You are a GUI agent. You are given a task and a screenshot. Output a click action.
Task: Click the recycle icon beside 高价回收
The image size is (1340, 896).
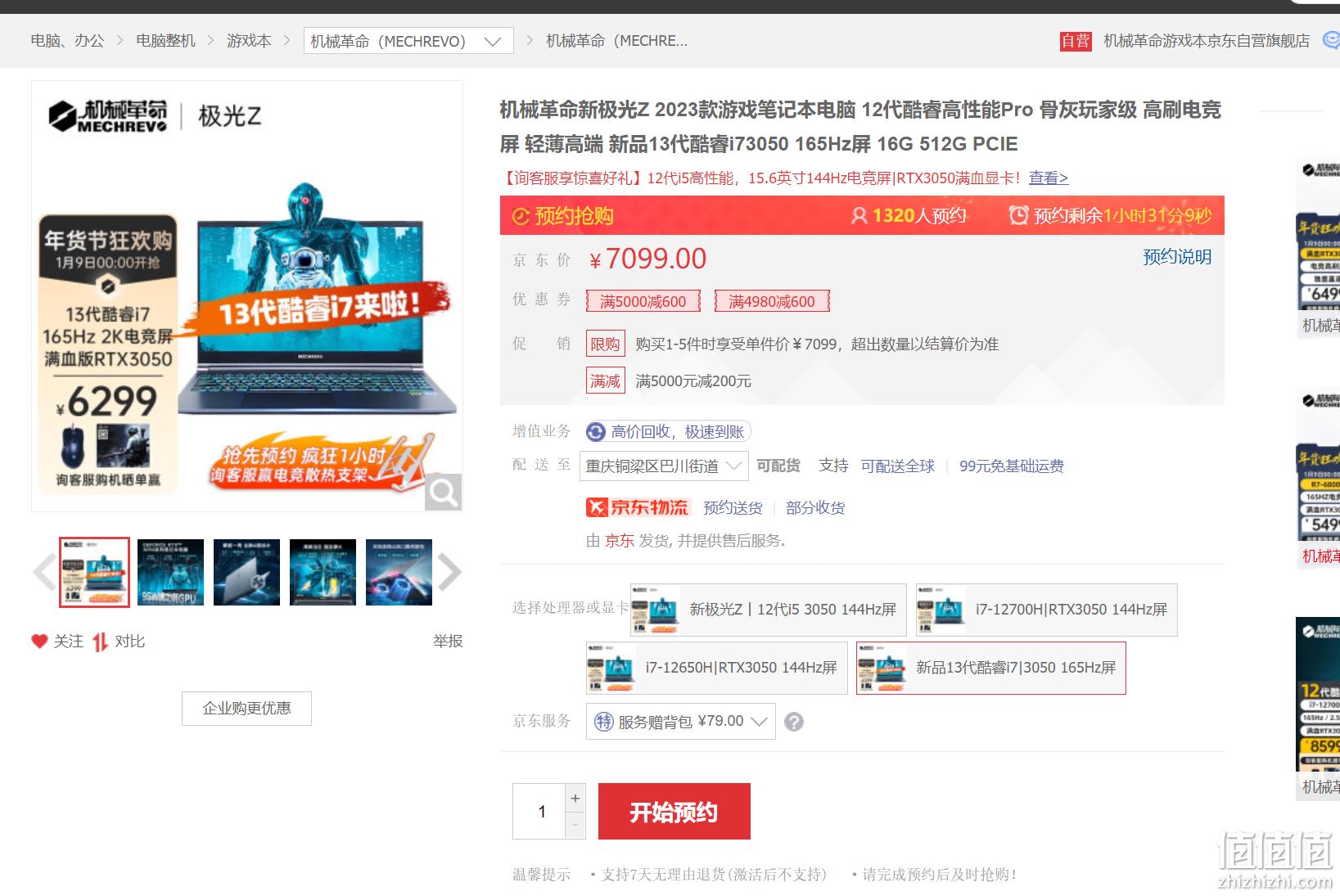tap(596, 432)
